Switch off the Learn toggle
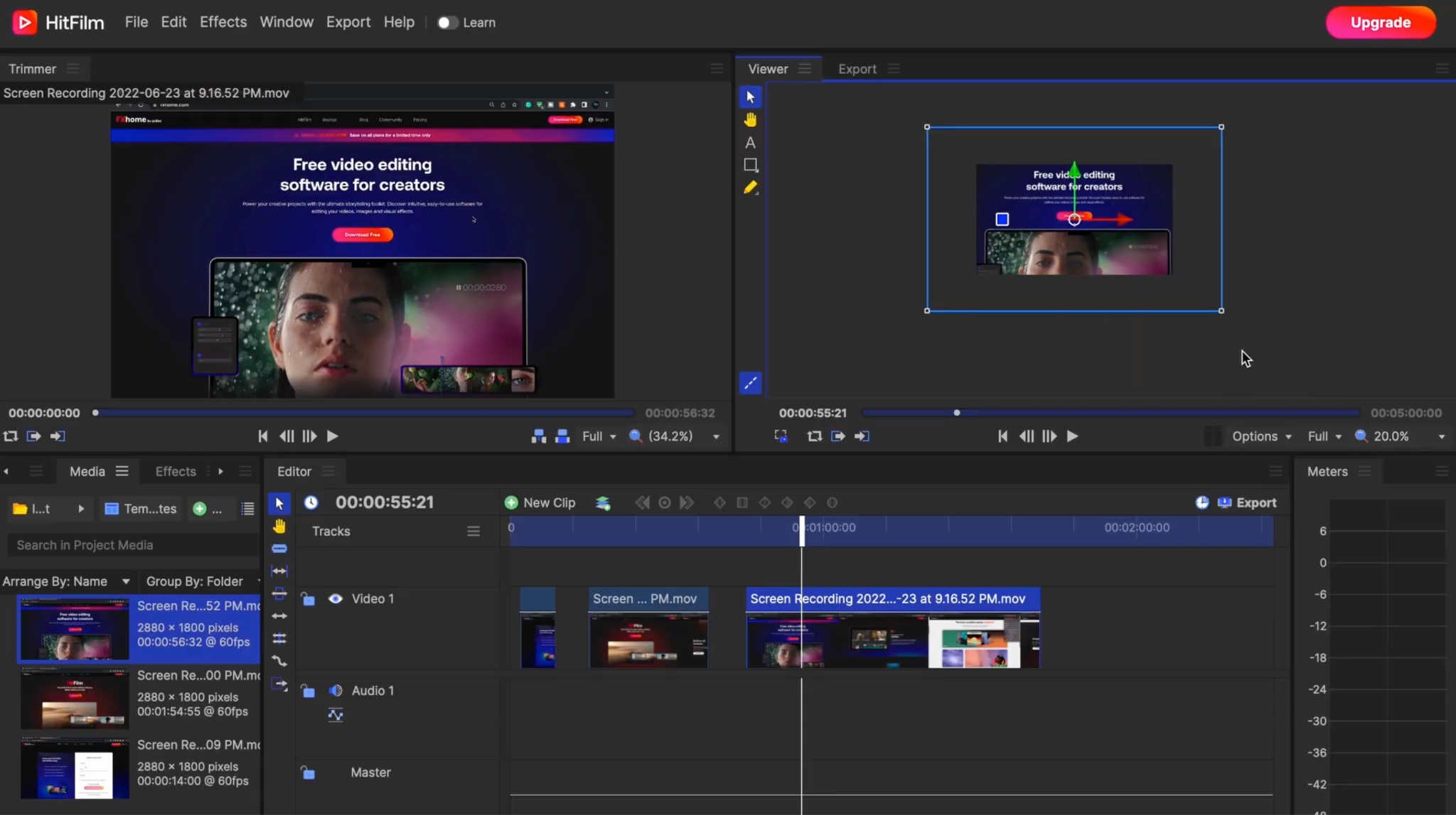Image resolution: width=1456 pixels, height=815 pixels. pyautogui.click(x=448, y=22)
